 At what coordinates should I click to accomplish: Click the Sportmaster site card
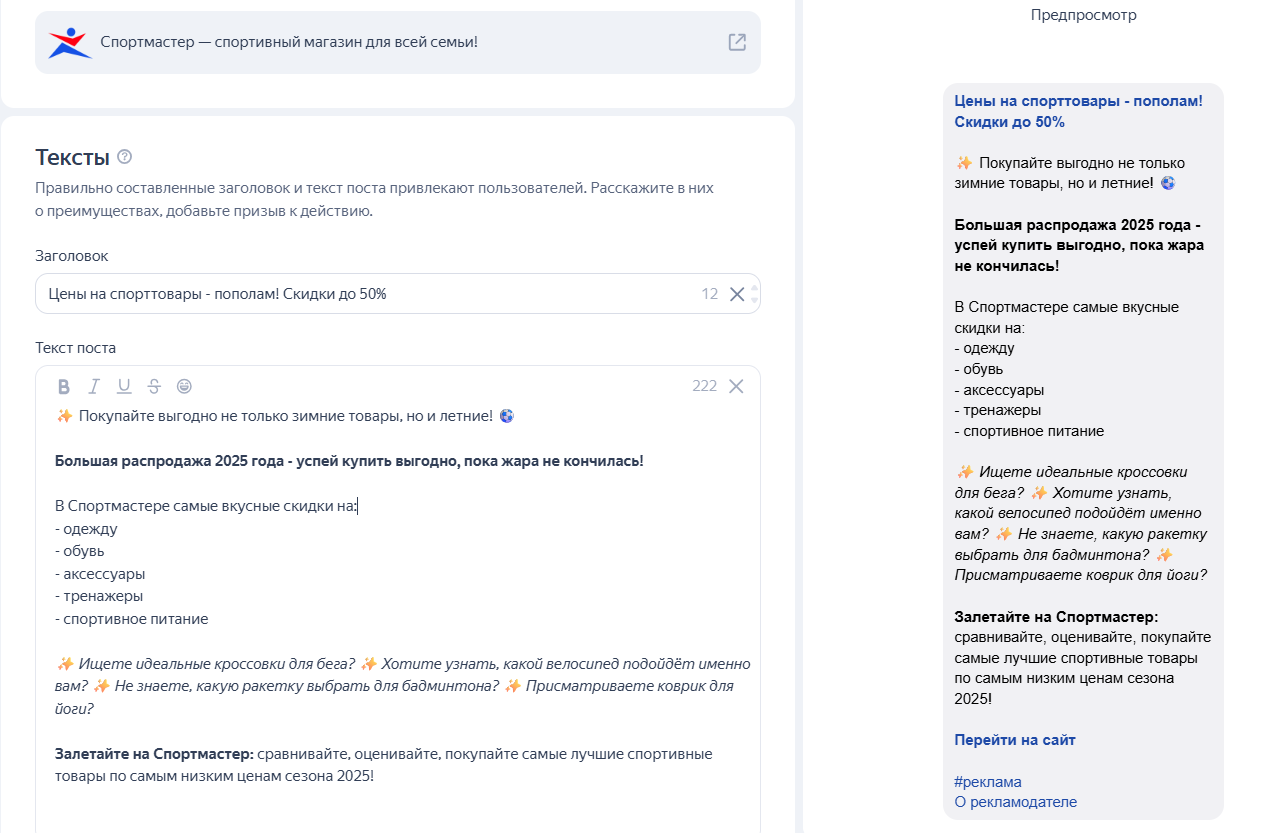tap(398, 42)
